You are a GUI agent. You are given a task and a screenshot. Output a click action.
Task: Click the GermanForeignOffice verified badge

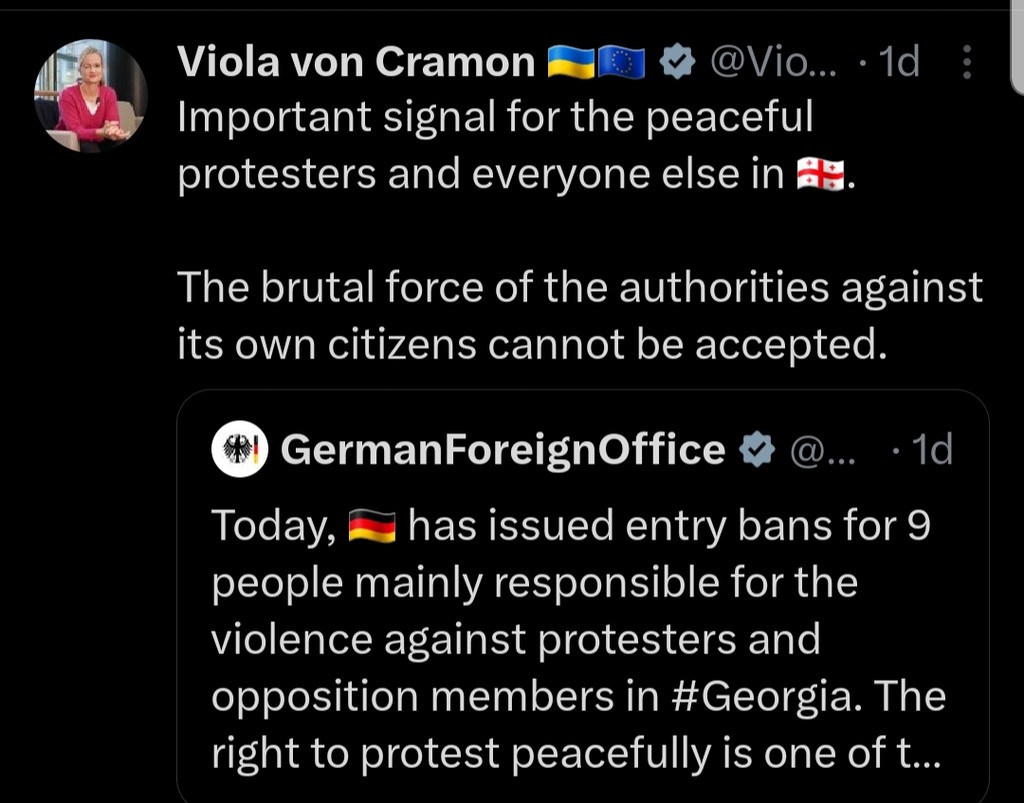[757, 451]
